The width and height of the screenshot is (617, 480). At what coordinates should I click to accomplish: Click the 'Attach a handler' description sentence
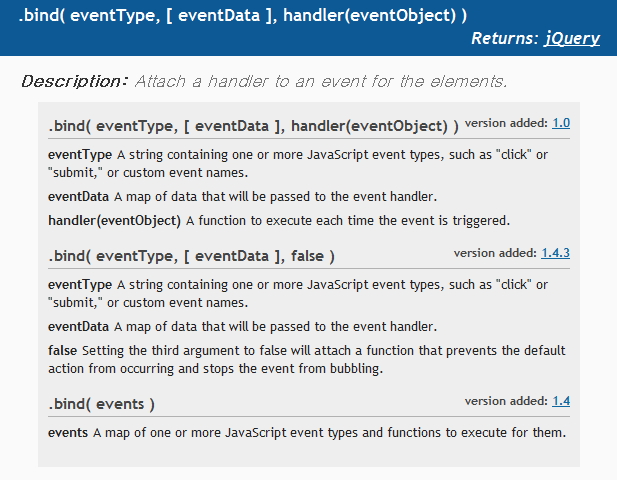click(x=321, y=81)
